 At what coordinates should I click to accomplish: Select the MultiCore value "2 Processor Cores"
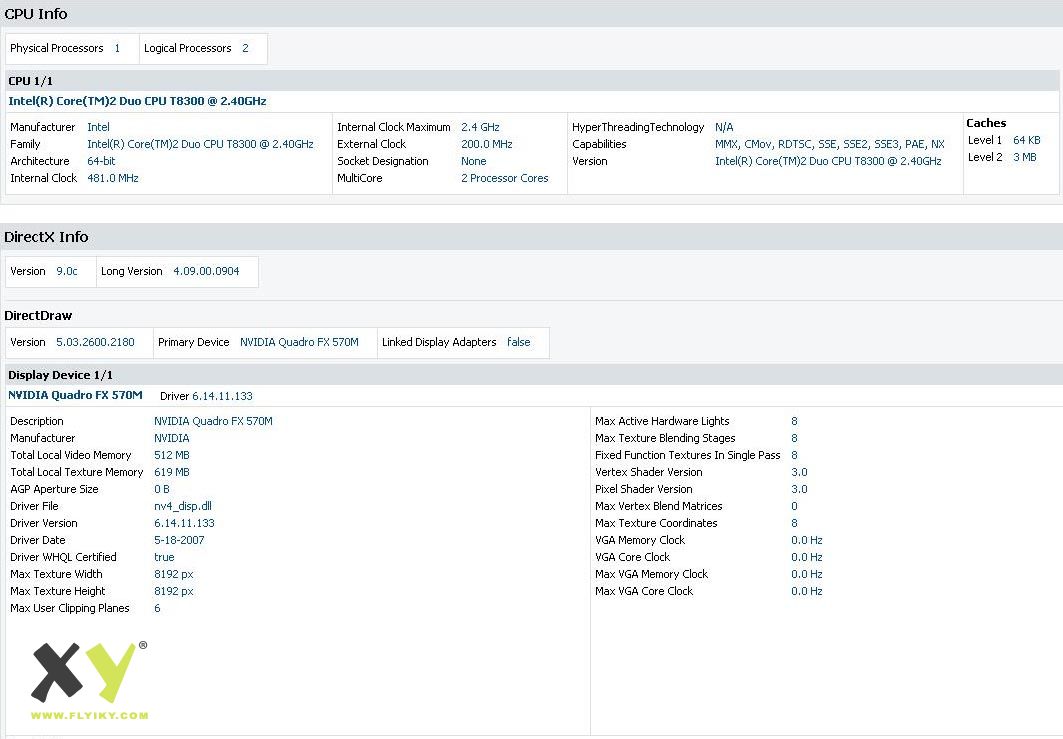[504, 178]
